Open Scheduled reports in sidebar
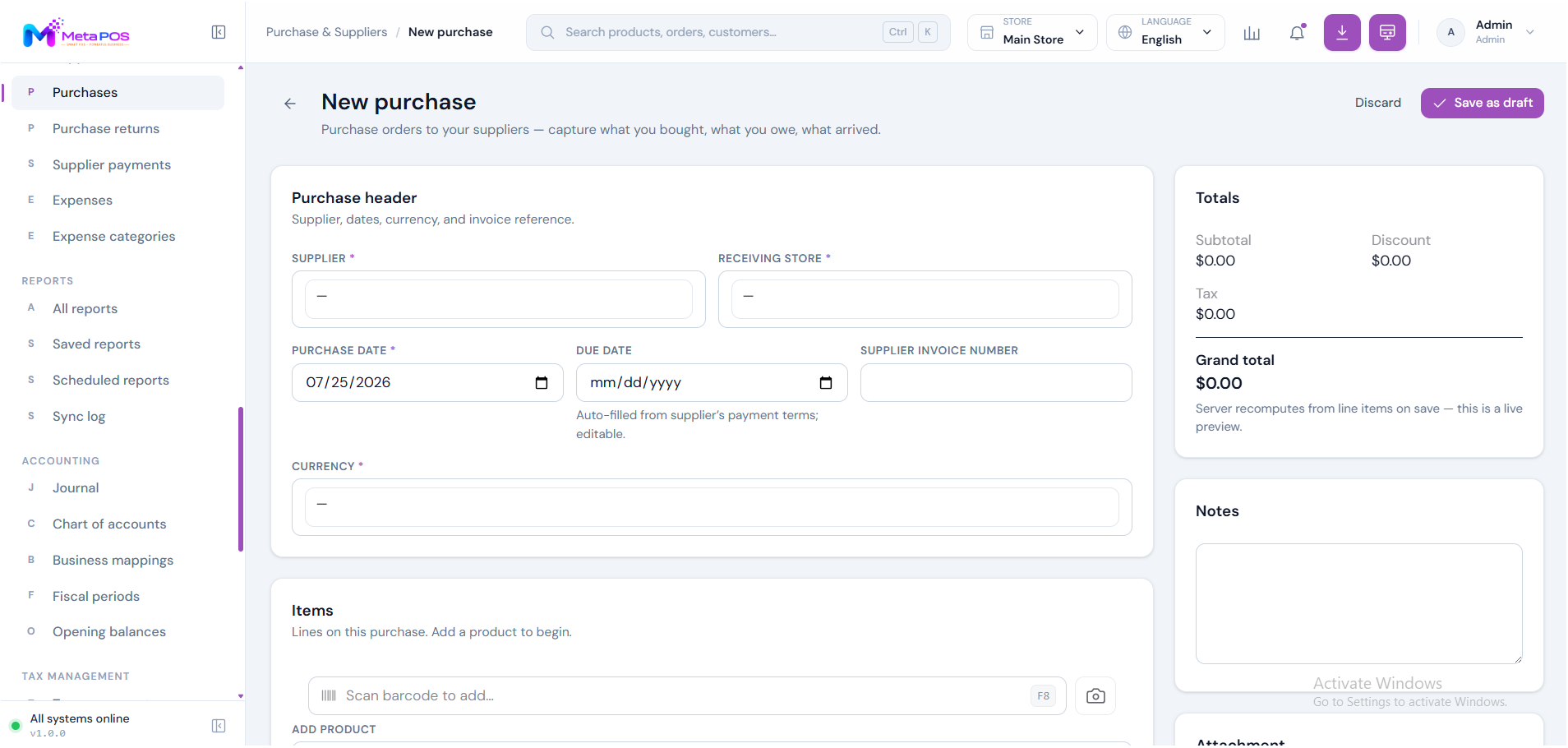The height and width of the screenshot is (748, 1568). pyautogui.click(x=118, y=381)
